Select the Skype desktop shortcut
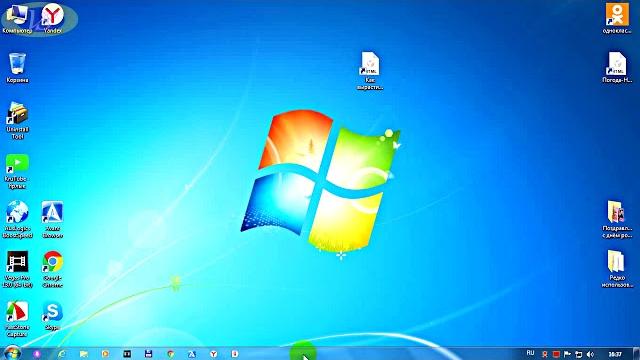The image size is (640, 360). [53, 316]
